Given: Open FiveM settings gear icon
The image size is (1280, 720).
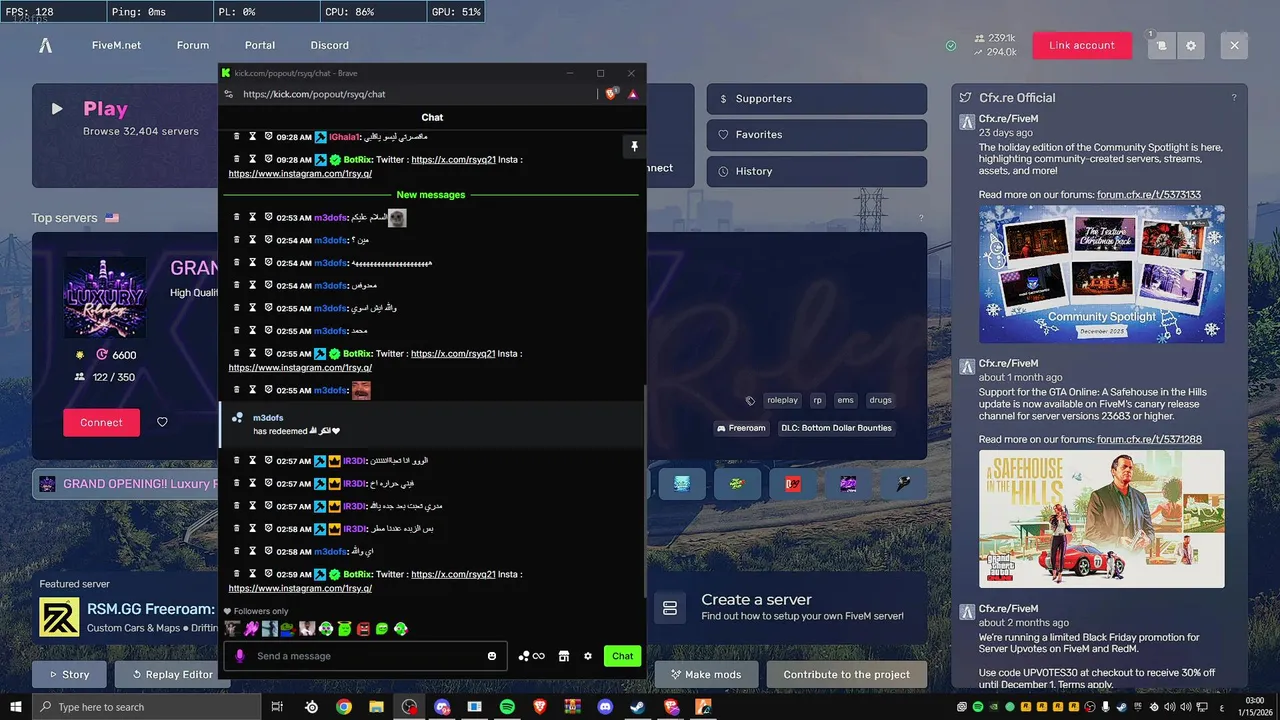Looking at the screenshot, I should [x=1190, y=46].
